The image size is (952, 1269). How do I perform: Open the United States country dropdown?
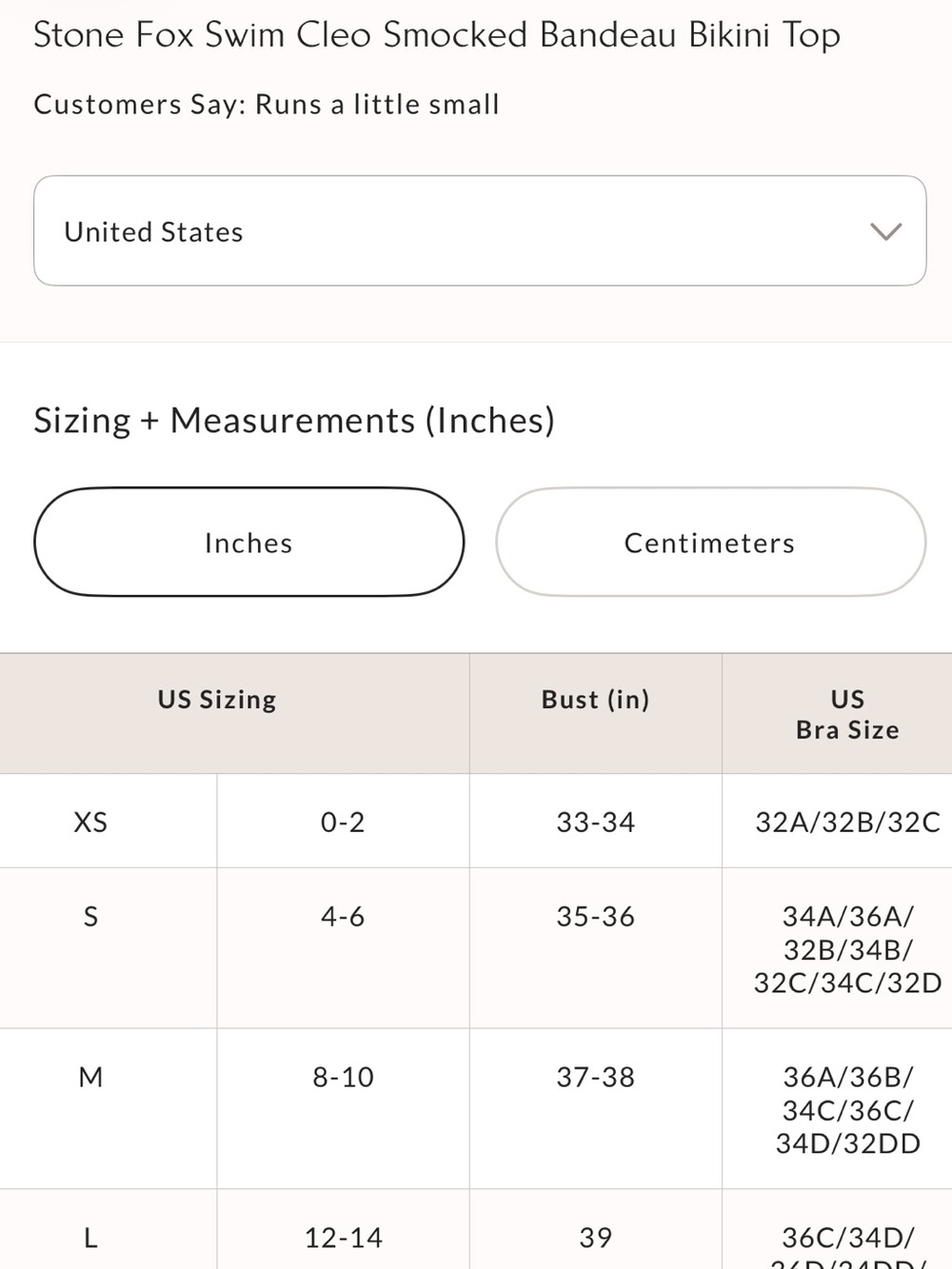pyautogui.click(x=480, y=230)
